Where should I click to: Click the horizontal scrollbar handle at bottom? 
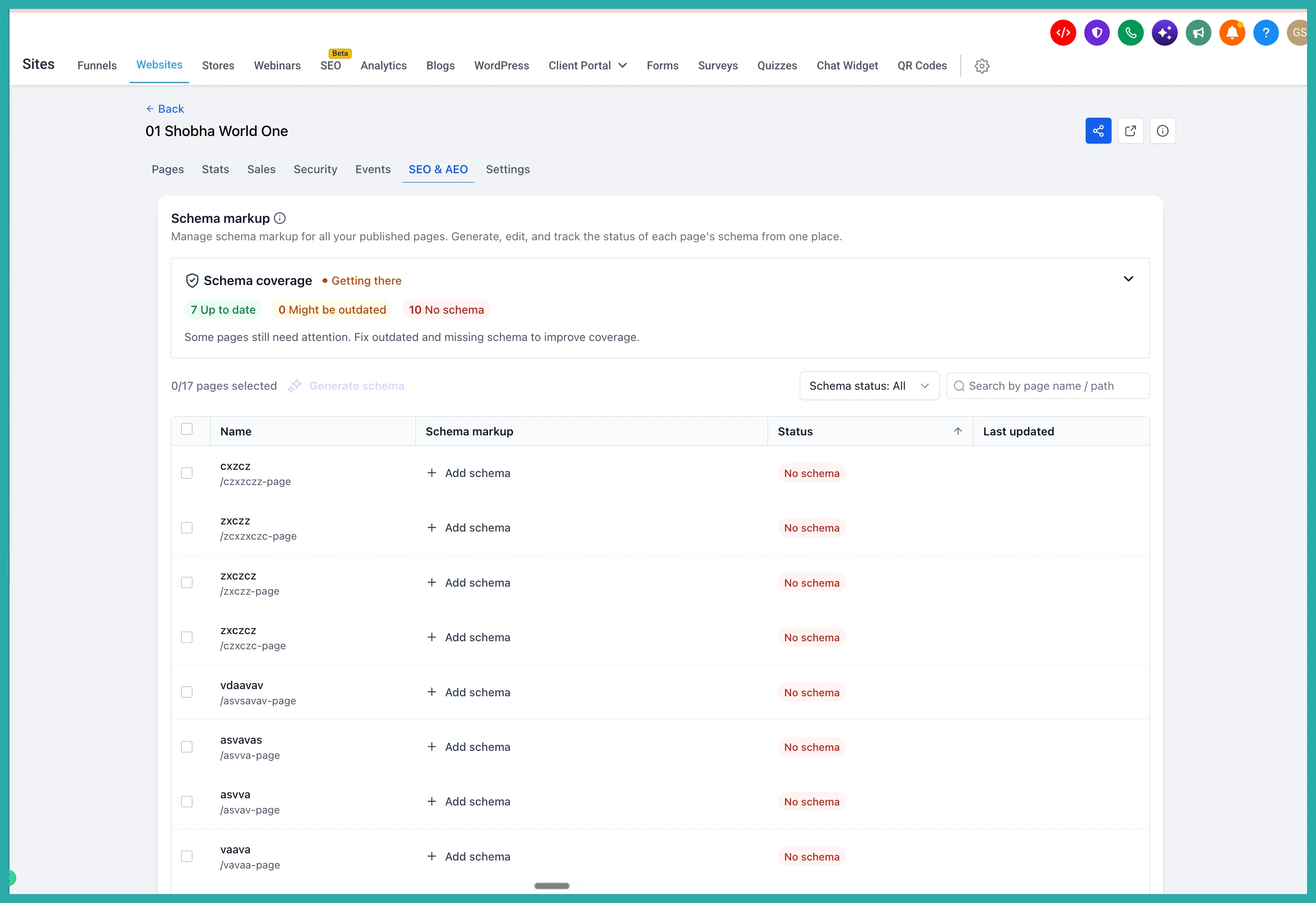coord(552,886)
